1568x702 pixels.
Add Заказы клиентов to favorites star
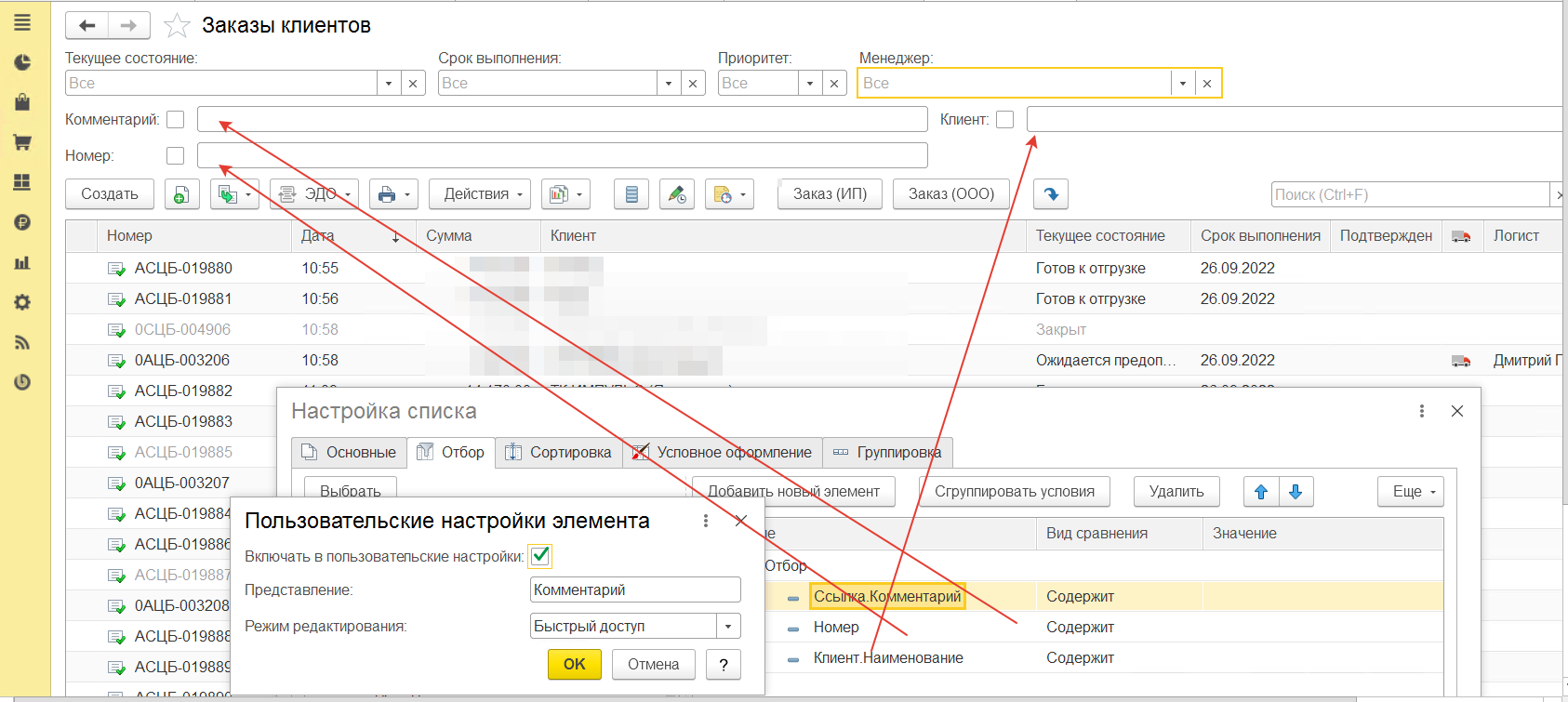(x=177, y=26)
